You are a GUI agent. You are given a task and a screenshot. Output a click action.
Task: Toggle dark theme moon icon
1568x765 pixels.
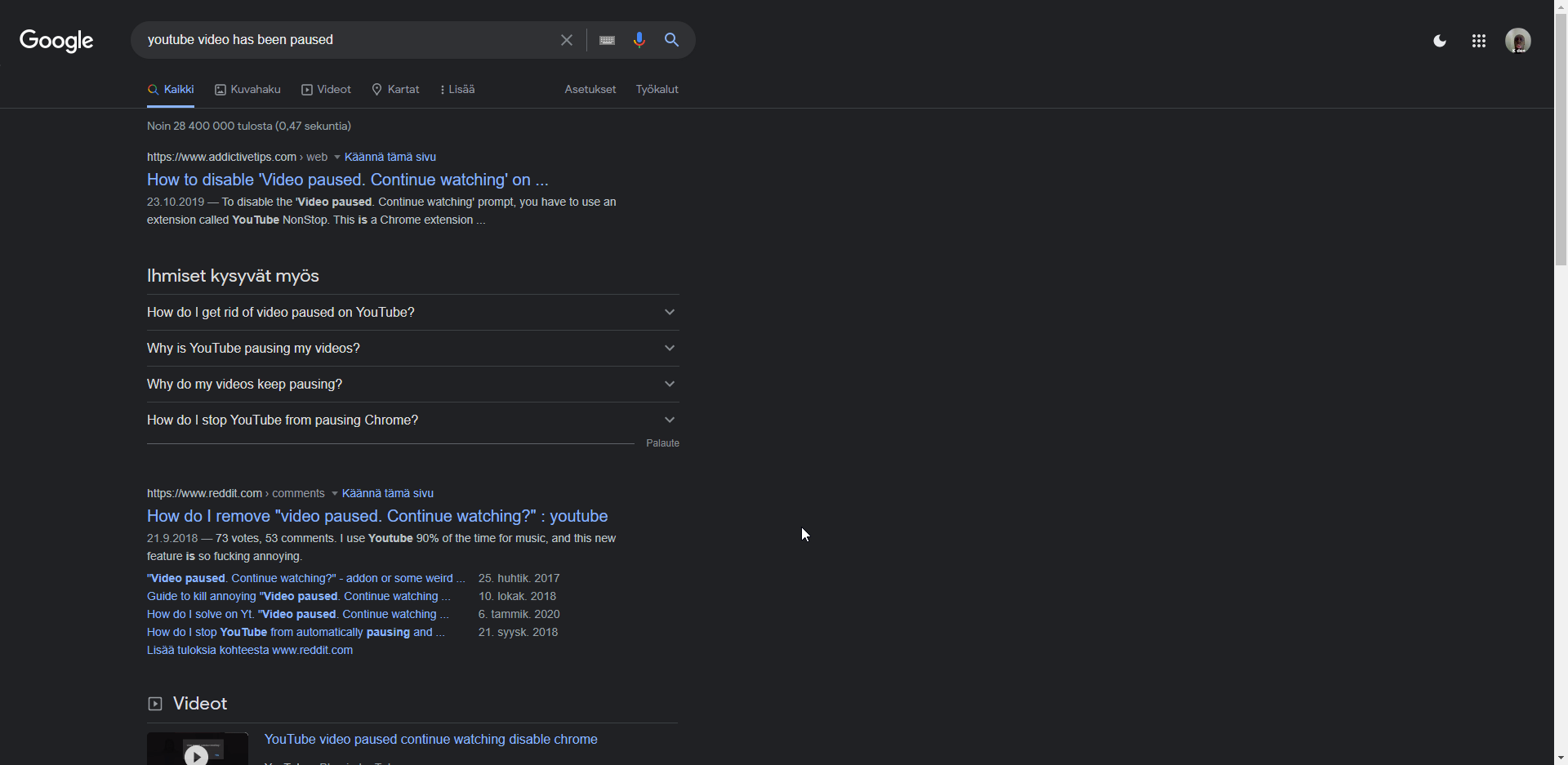click(x=1440, y=41)
